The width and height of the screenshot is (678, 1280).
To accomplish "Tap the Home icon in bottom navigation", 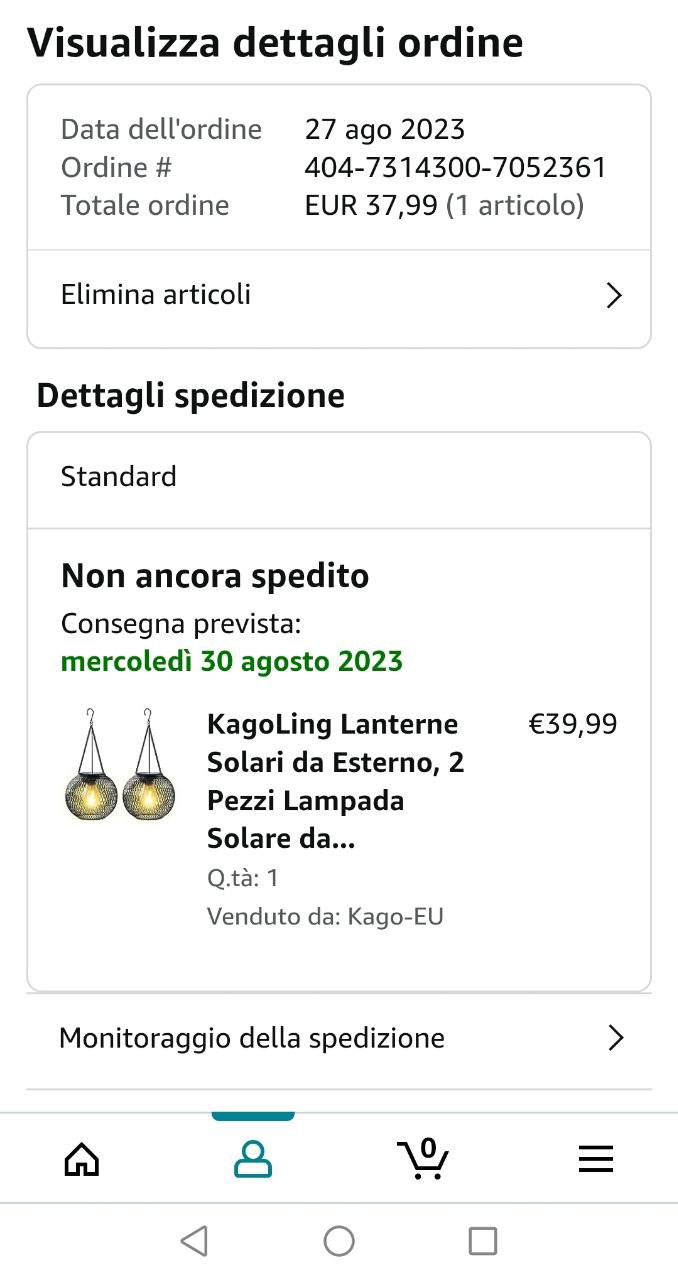I will coord(82,1159).
